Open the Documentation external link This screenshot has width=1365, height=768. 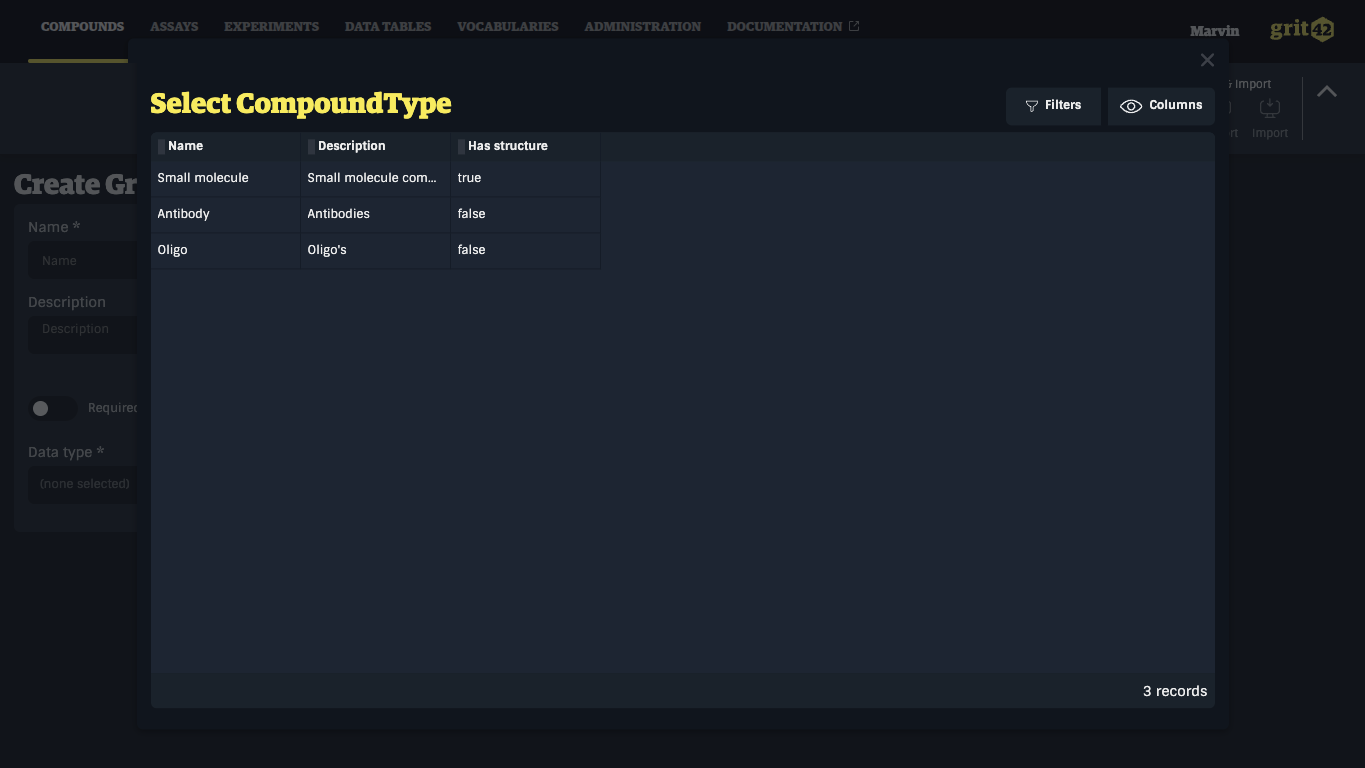coord(793,27)
